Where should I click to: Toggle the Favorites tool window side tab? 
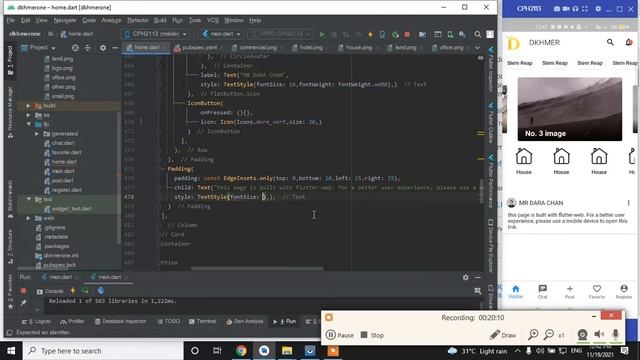pos(10,291)
